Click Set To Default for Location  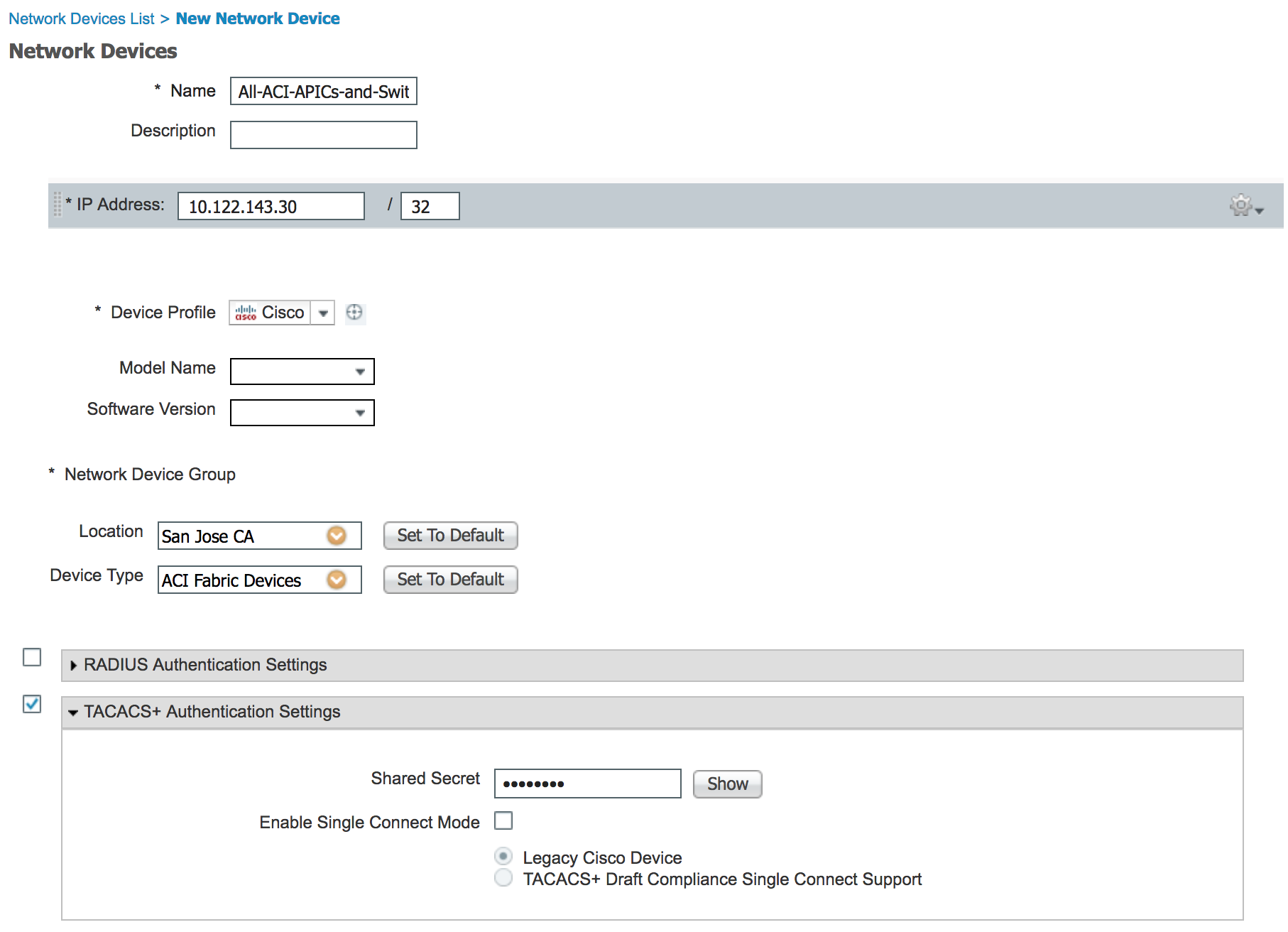click(450, 536)
